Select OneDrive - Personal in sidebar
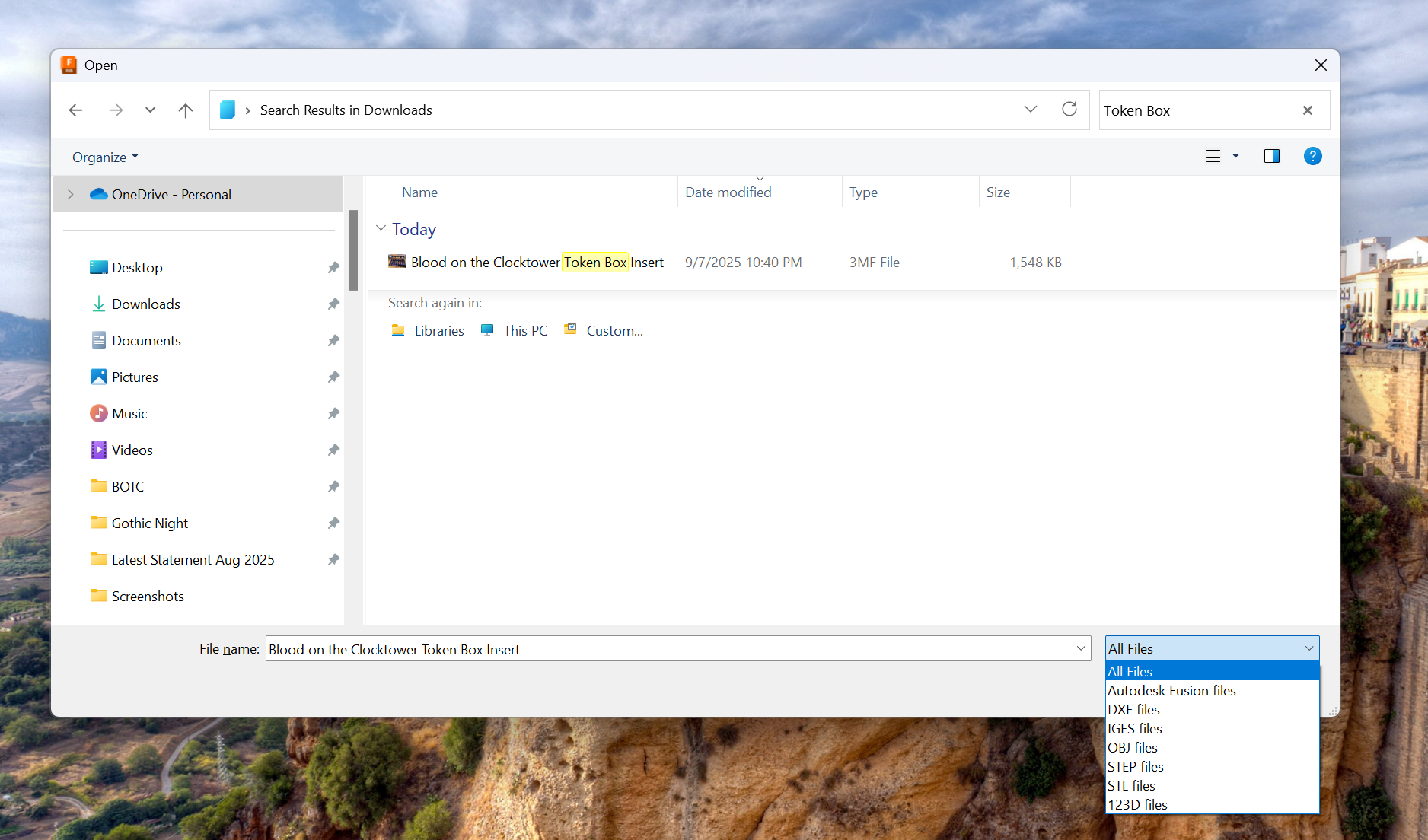The image size is (1428, 840). click(x=198, y=194)
